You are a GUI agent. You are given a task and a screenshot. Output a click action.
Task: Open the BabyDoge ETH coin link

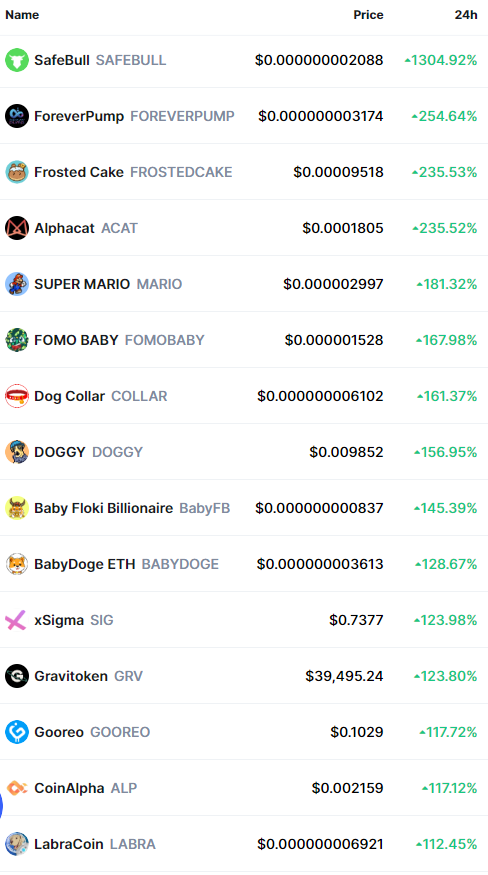click(x=126, y=564)
